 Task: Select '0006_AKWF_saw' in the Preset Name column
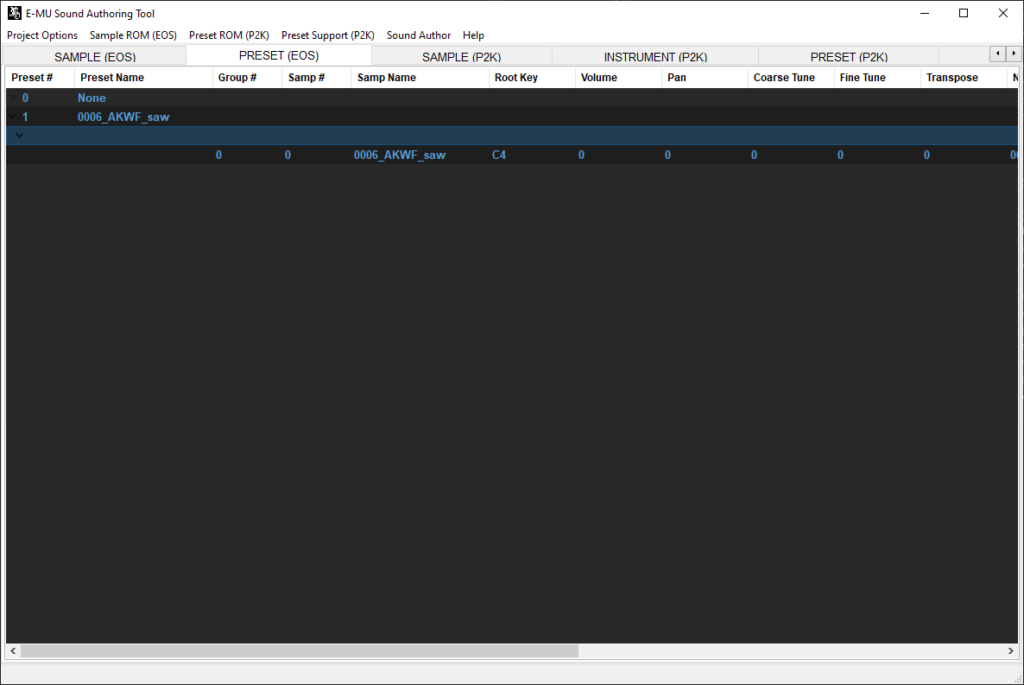click(123, 117)
